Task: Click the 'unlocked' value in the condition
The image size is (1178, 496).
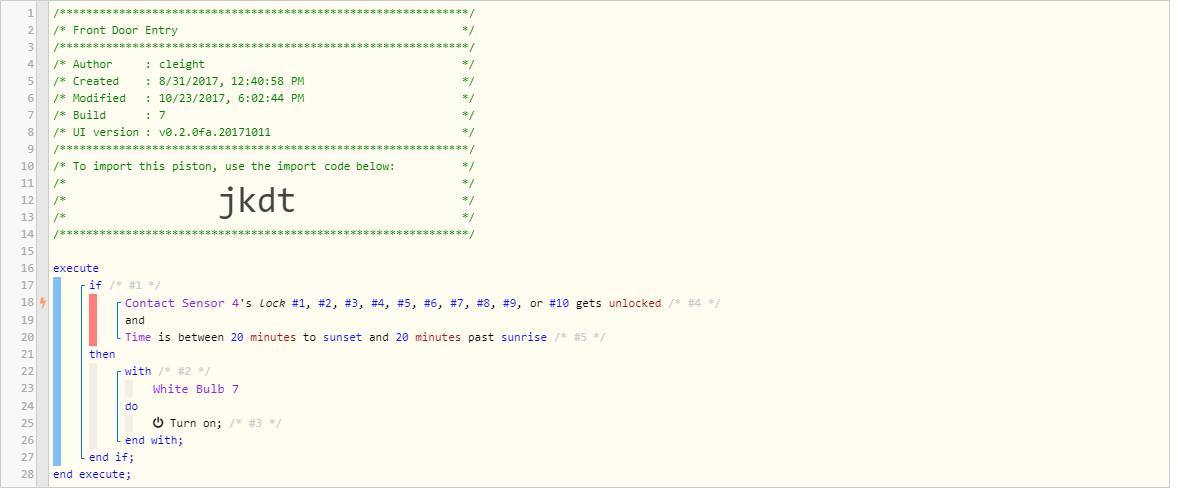Action: [x=635, y=304]
